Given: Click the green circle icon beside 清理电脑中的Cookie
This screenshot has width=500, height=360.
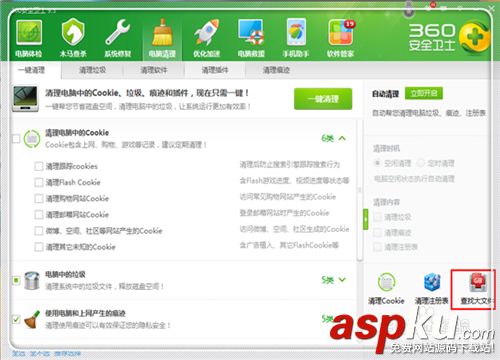Looking at the screenshot, I should tap(32, 139).
